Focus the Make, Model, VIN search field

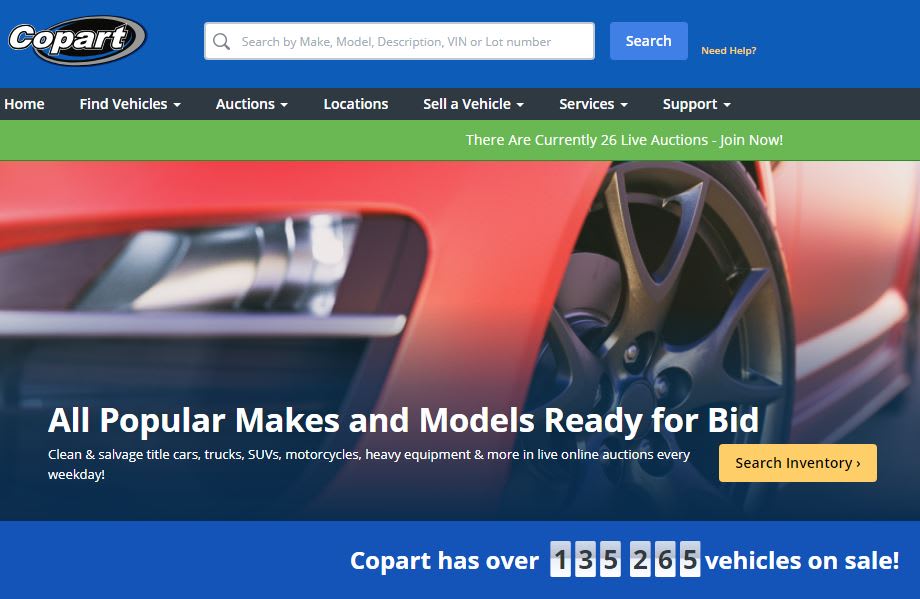point(399,41)
